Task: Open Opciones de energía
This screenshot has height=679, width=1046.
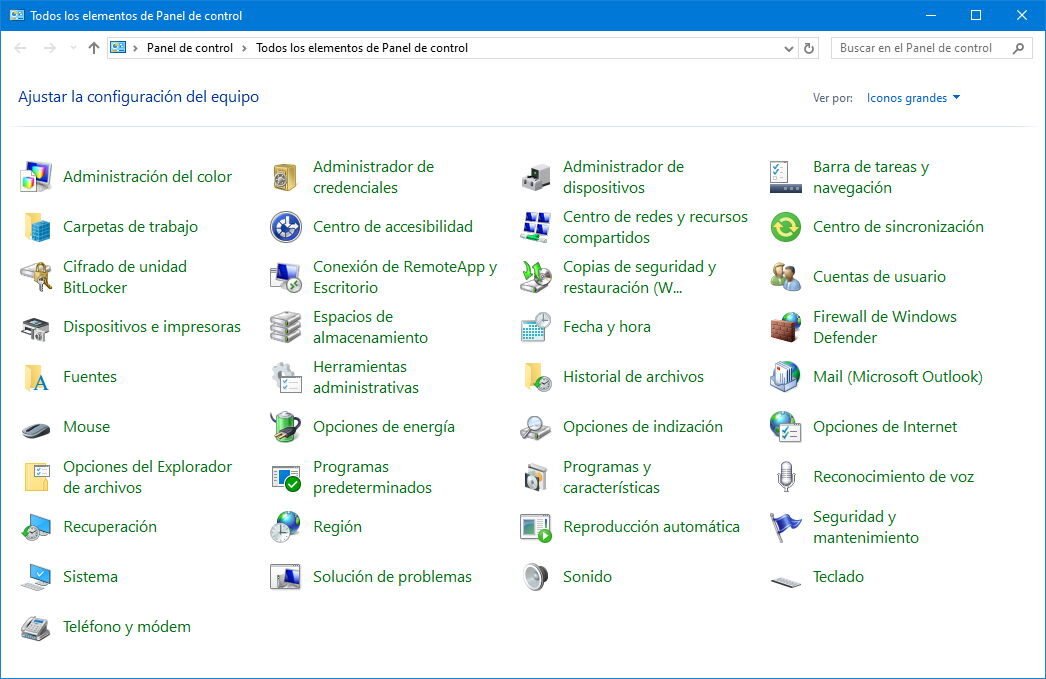Action: tap(382, 426)
